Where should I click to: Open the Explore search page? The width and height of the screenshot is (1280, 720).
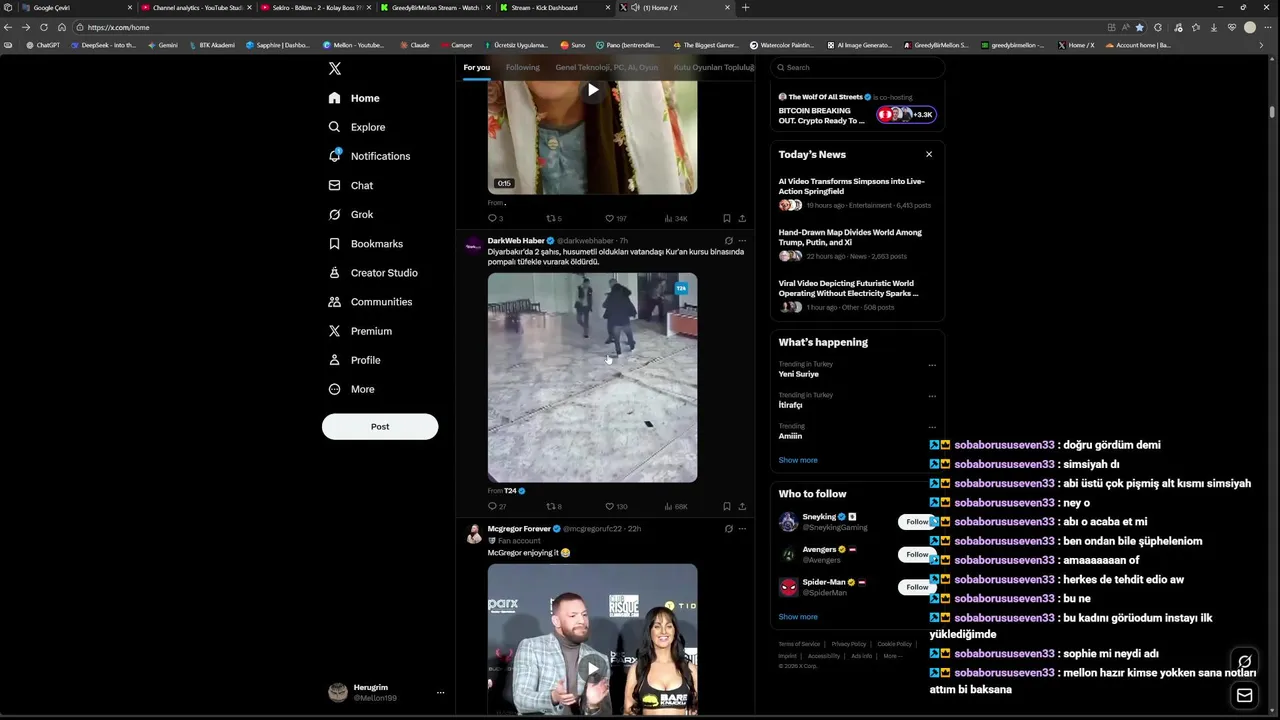pyautogui.click(x=357, y=127)
